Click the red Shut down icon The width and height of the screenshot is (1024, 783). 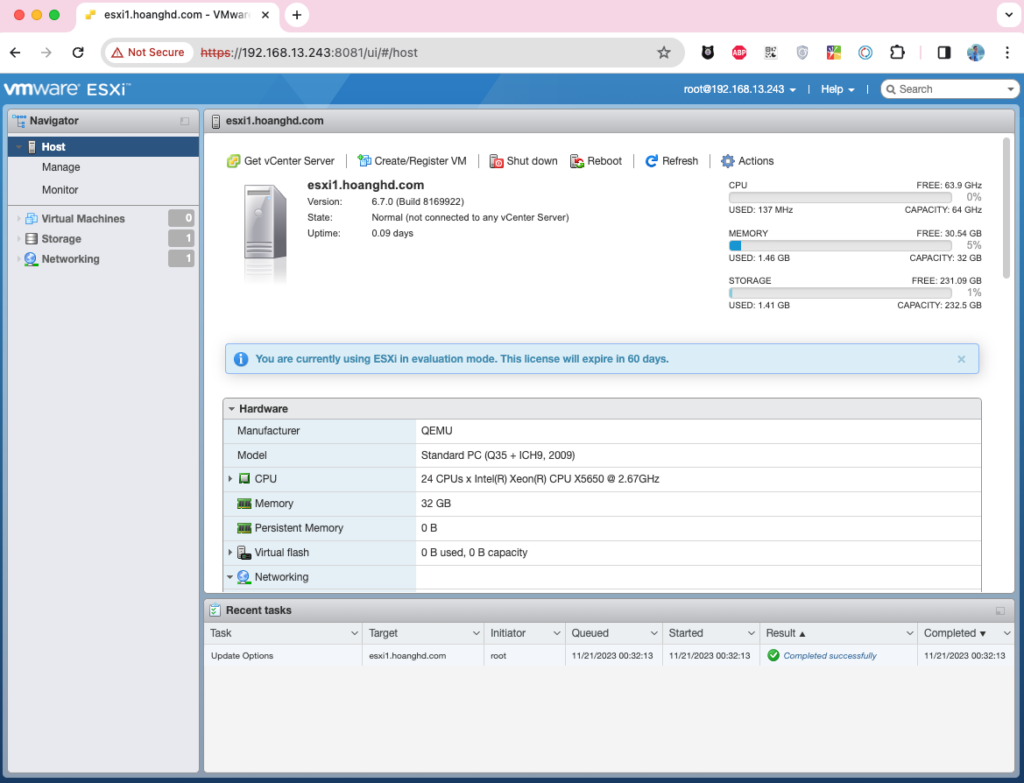click(496, 161)
